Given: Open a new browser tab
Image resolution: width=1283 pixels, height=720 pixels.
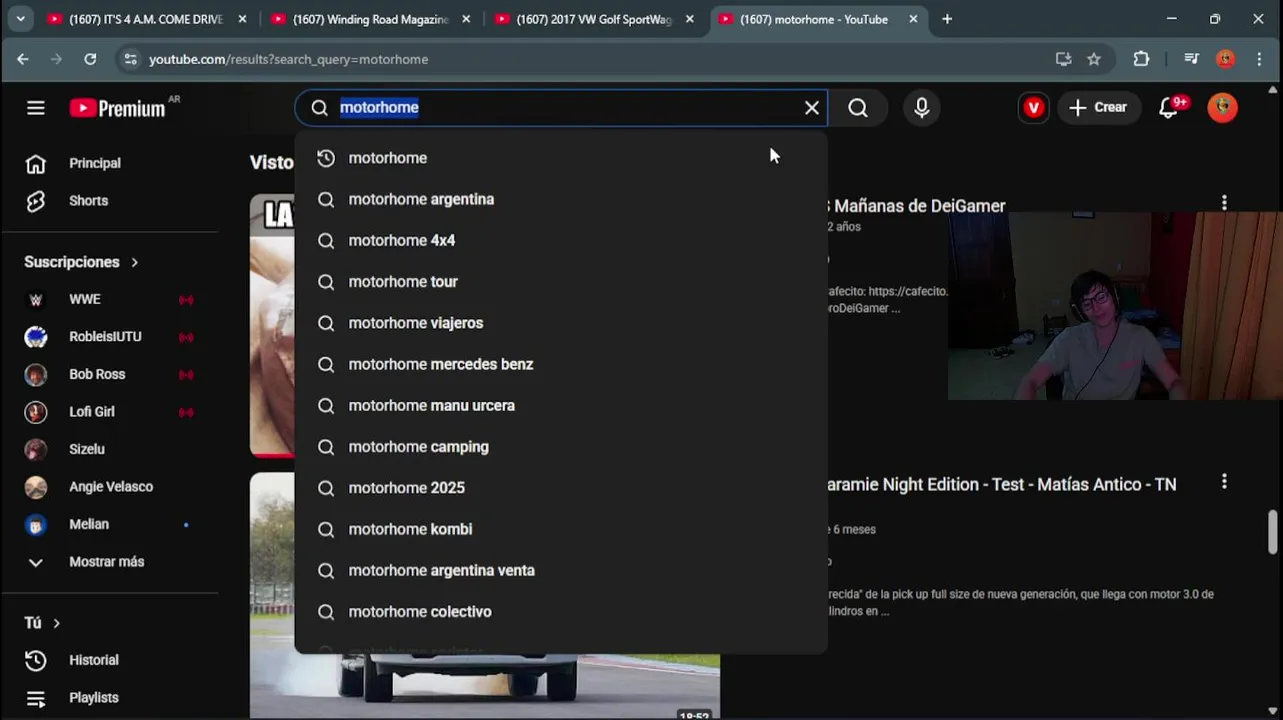Looking at the screenshot, I should [x=947, y=19].
